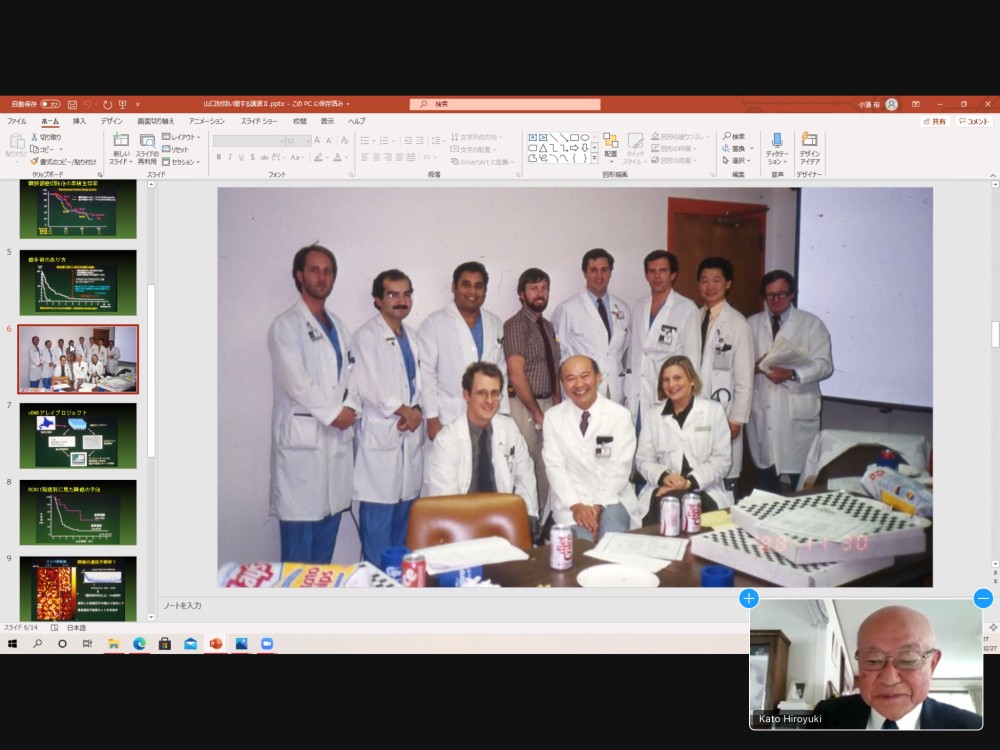Screen dimensions: 1000x750
Task: Open the スライドショー (Slide Show) tab
Action: tap(259, 121)
